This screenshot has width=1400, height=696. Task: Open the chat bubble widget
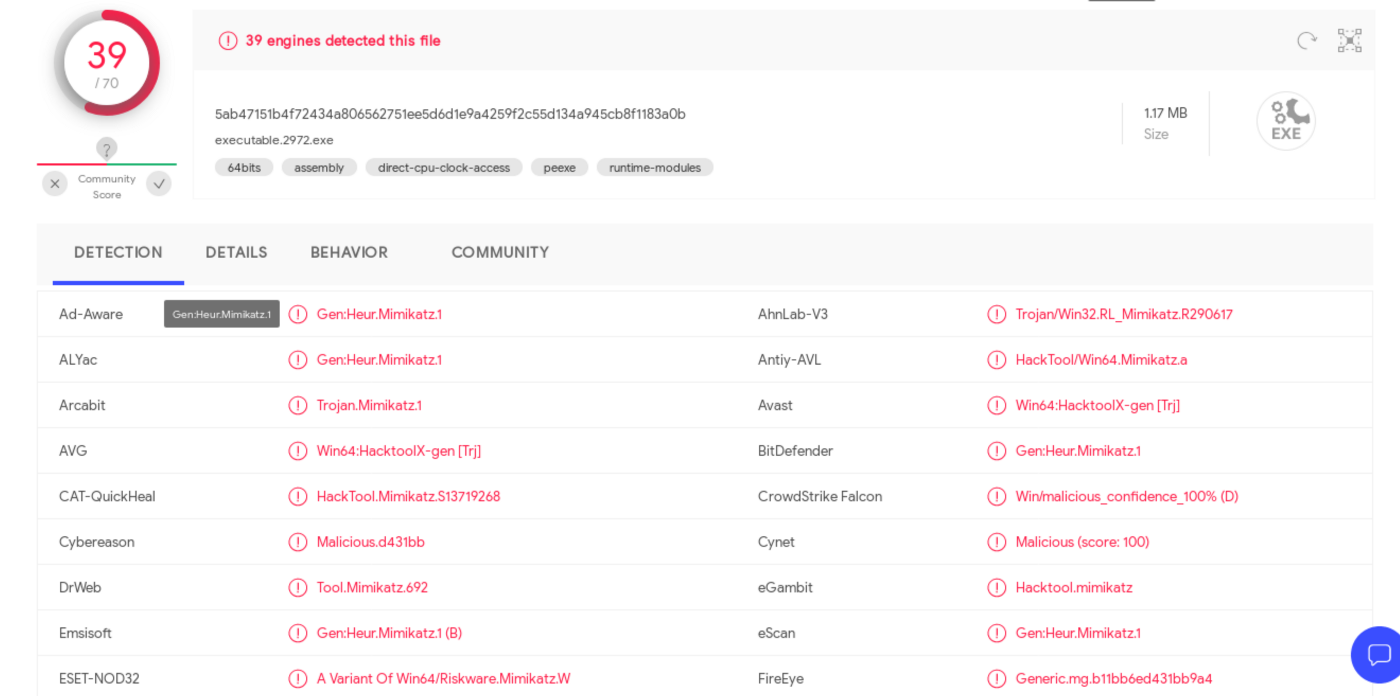tap(1379, 655)
